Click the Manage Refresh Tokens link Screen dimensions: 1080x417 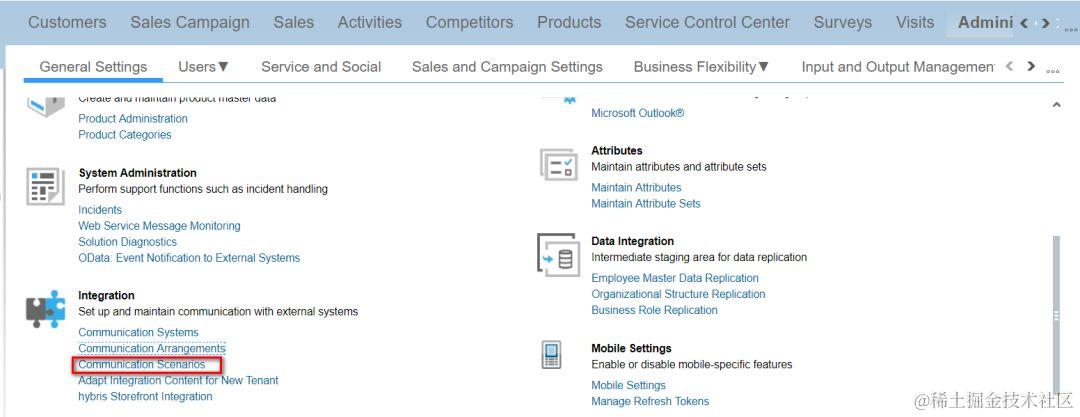click(x=650, y=401)
